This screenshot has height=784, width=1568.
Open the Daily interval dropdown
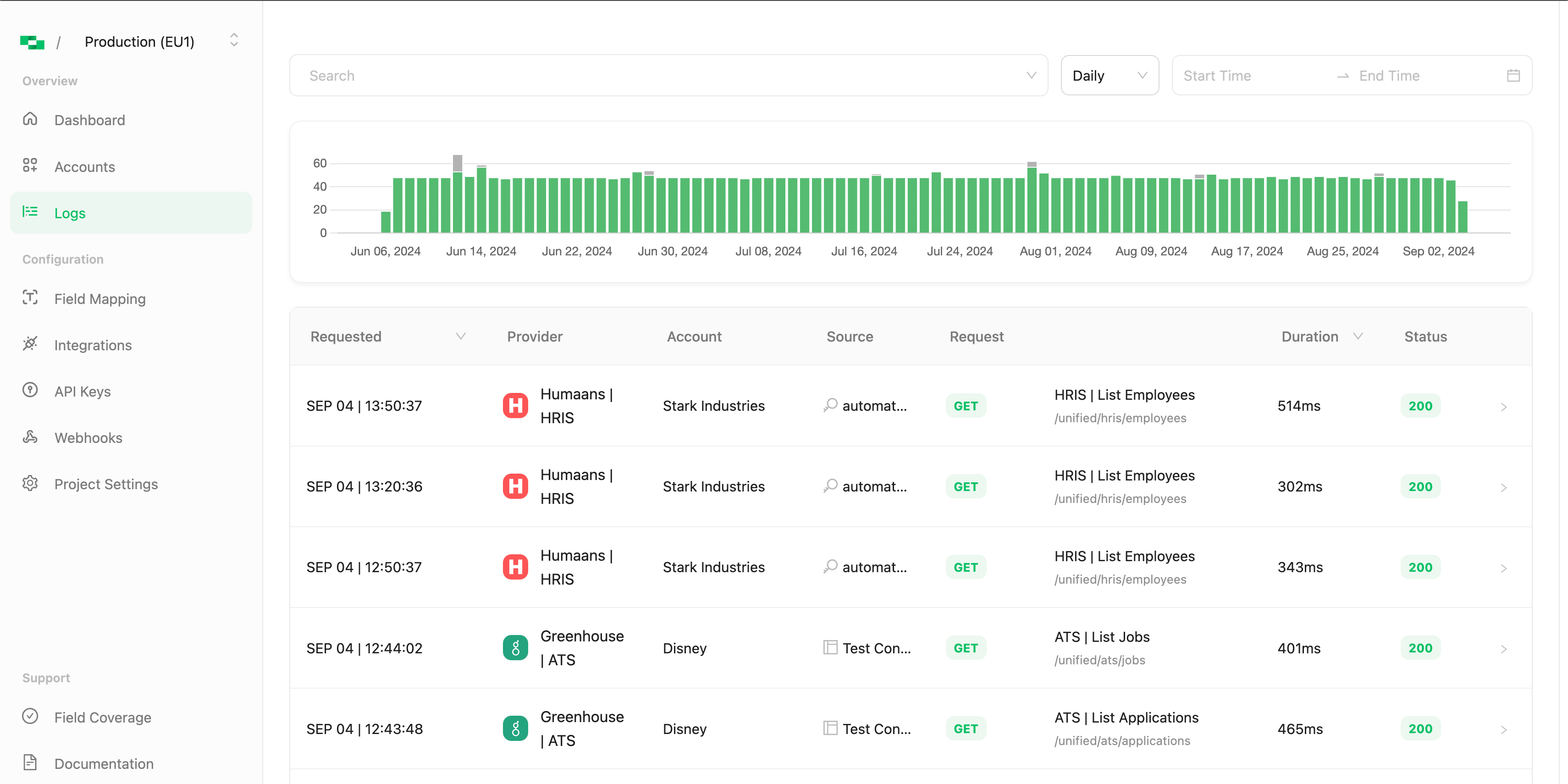(1109, 76)
